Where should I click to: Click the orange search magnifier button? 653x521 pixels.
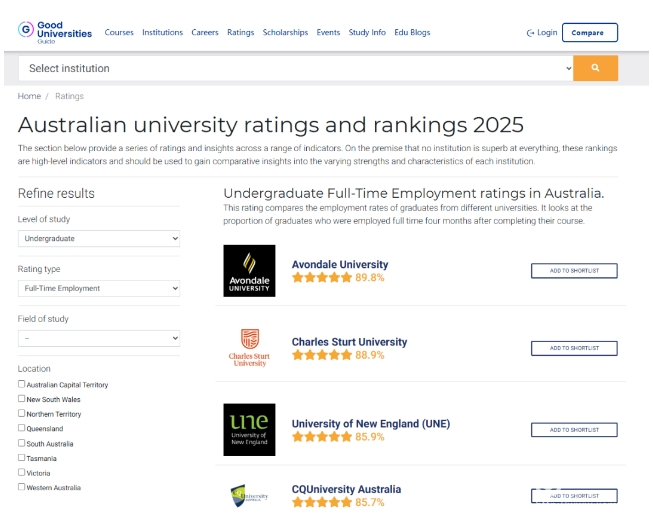click(595, 68)
